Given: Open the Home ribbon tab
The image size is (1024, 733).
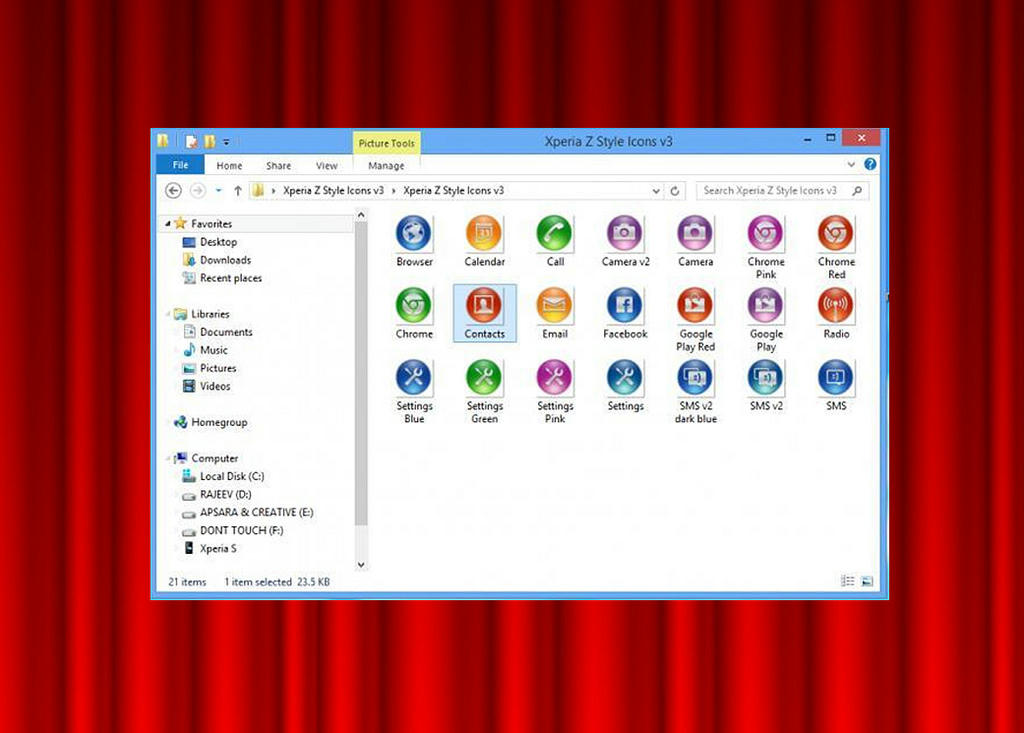Looking at the screenshot, I should click(229, 166).
